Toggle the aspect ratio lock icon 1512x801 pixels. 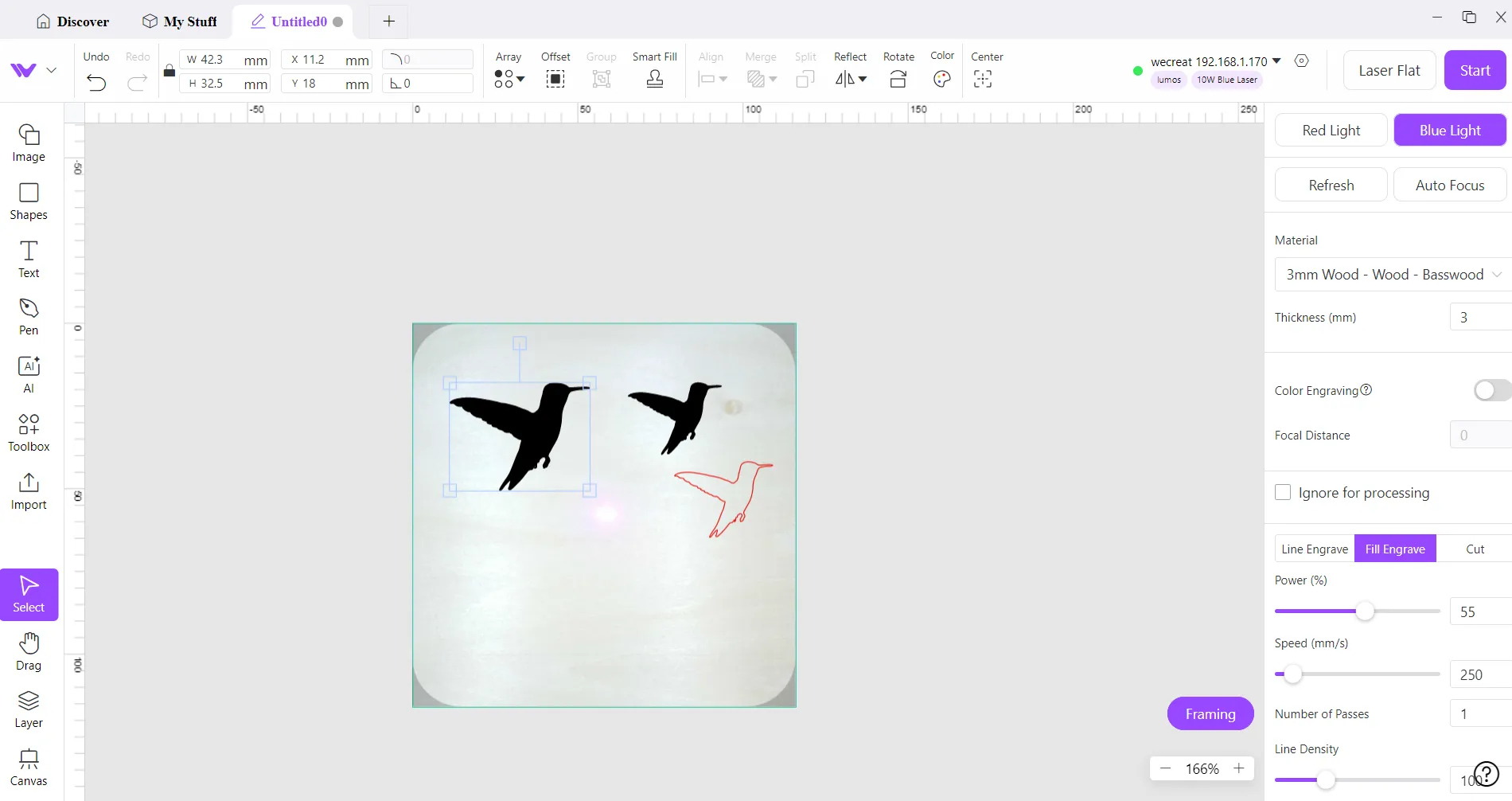170,71
